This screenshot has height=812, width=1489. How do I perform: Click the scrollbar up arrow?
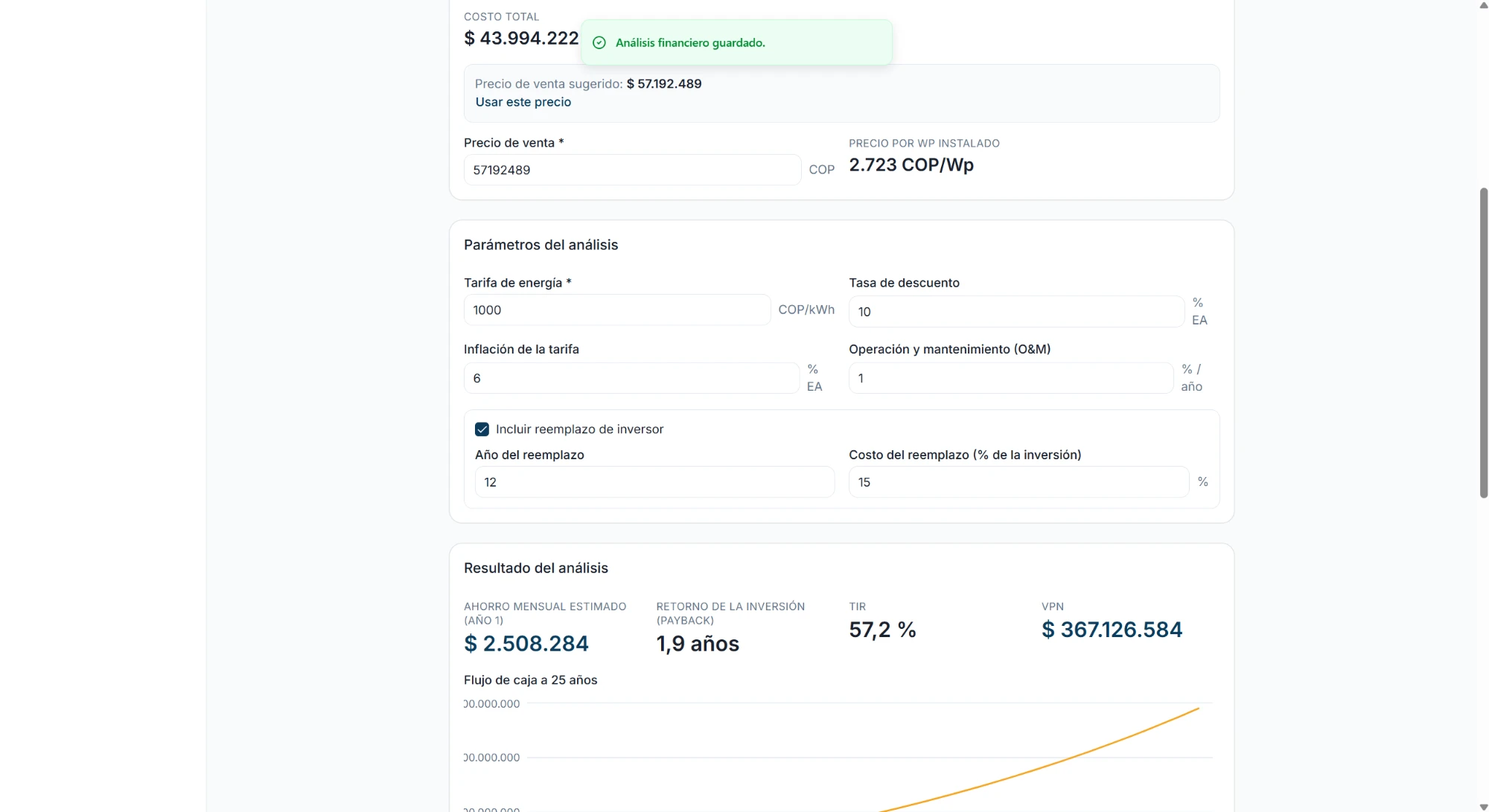[1483, 5]
